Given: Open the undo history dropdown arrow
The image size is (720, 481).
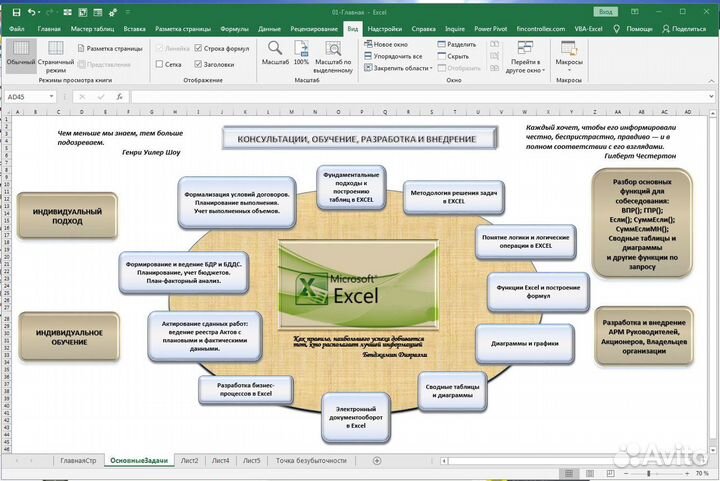Looking at the screenshot, I should pos(39,12).
